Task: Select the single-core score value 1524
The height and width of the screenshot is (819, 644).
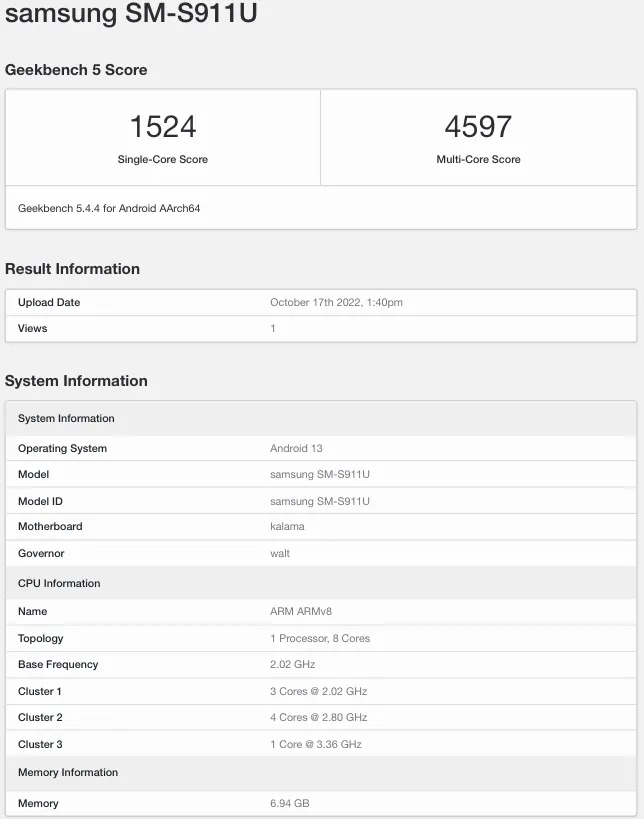Action: point(163,127)
